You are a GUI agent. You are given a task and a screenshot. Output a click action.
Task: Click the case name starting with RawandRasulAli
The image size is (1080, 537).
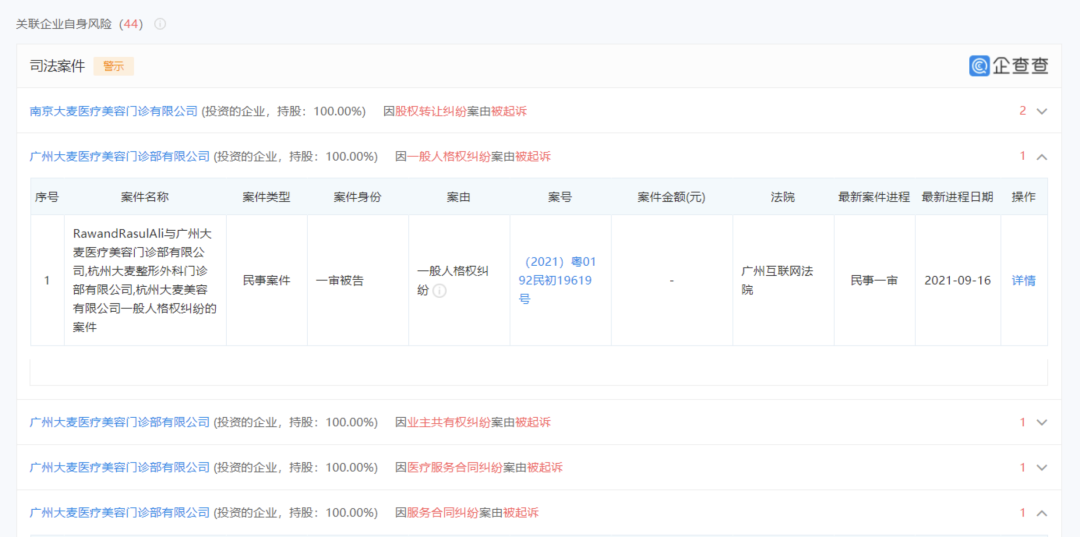click(145, 280)
